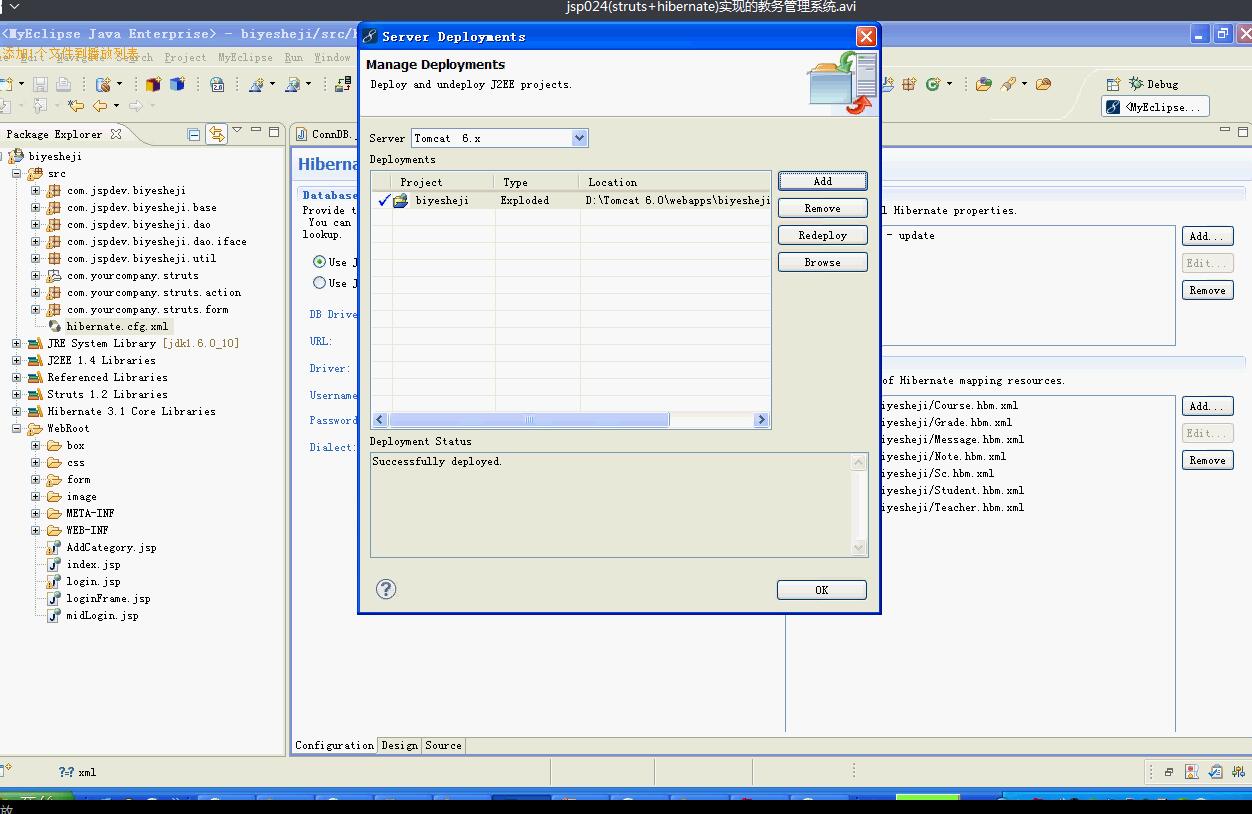This screenshot has height=814, width=1252.
Task: Click the browser 2.0 toolbar icon
Action: tap(217, 84)
